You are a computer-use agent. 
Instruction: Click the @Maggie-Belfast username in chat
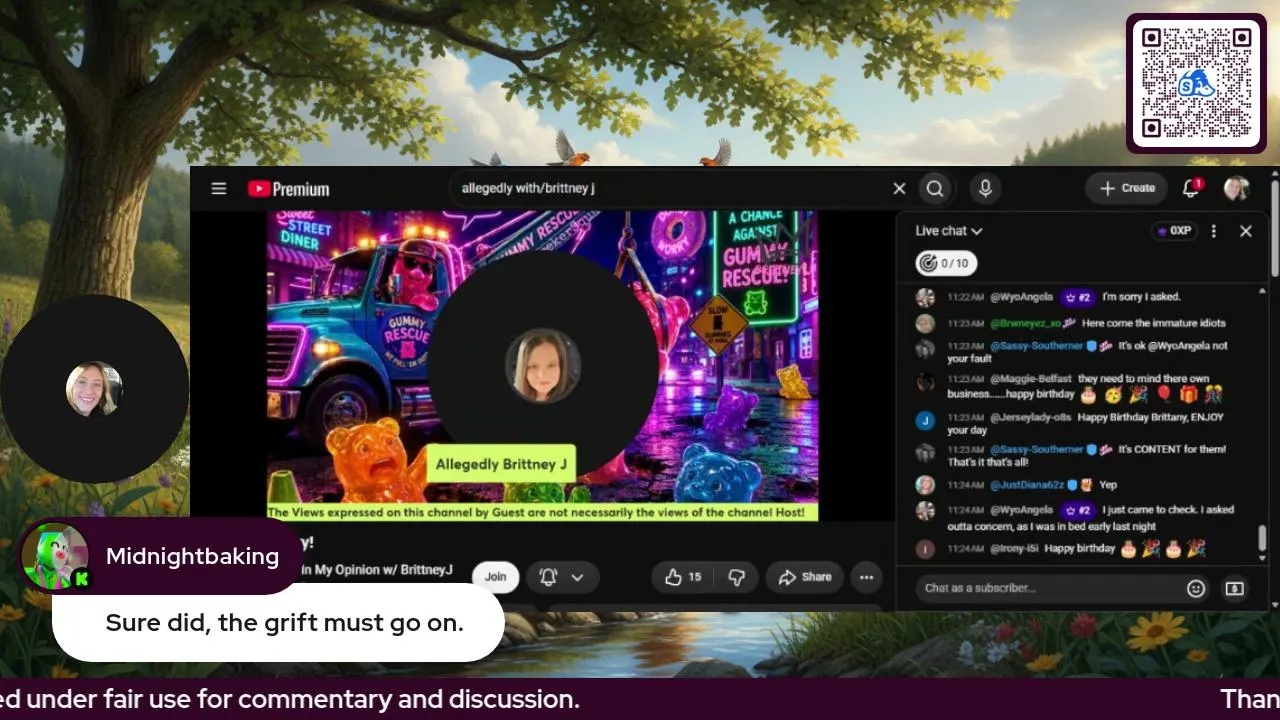pyautogui.click(x=1030, y=379)
